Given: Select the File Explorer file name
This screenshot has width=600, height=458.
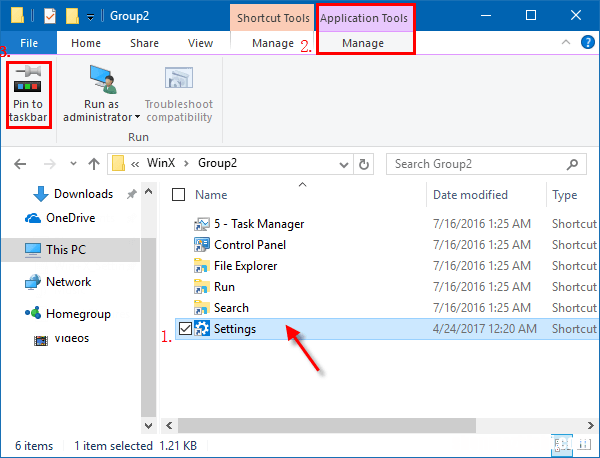Looking at the screenshot, I should click(x=245, y=266).
